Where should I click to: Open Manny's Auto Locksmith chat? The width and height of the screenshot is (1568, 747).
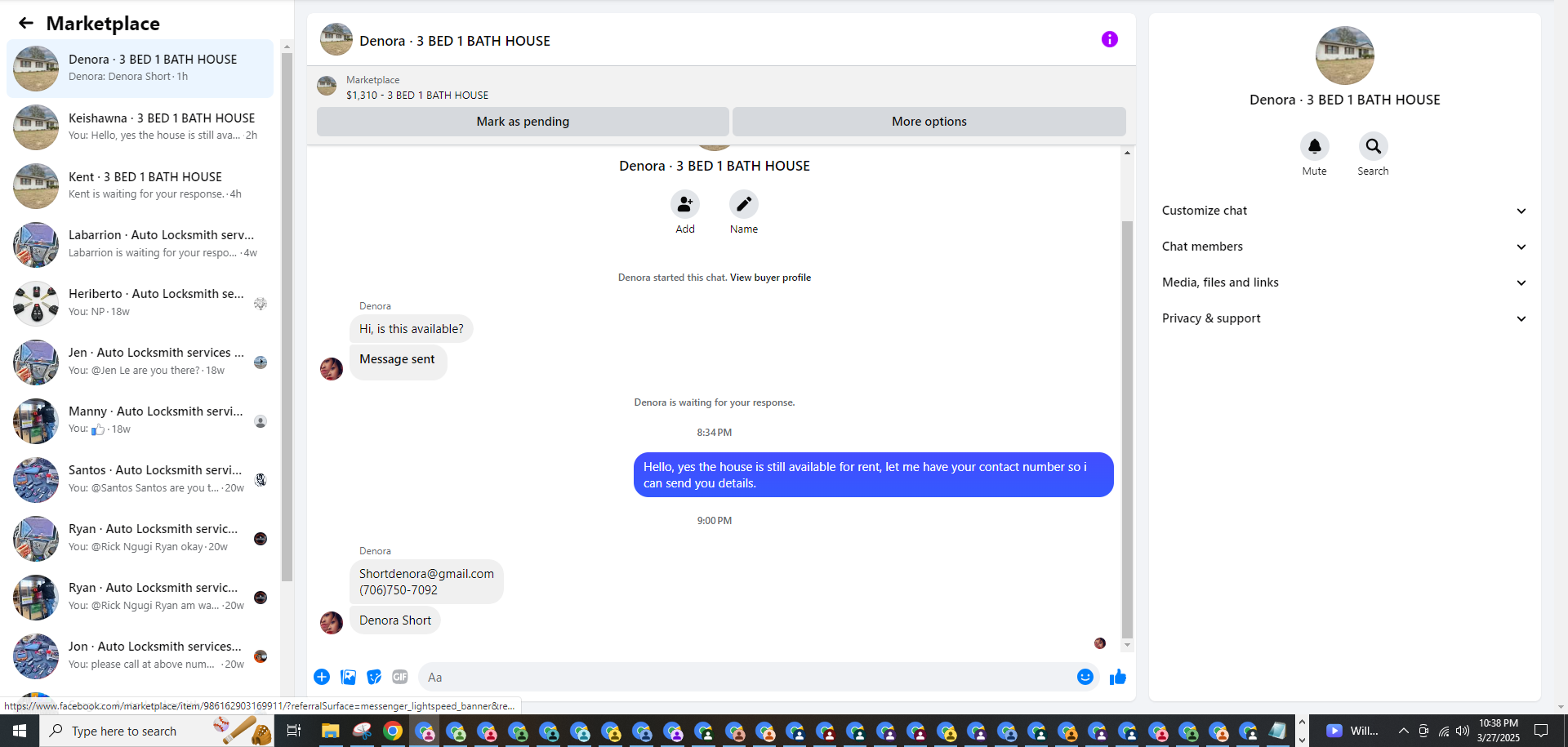pyautogui.click(x=140, y=421)
